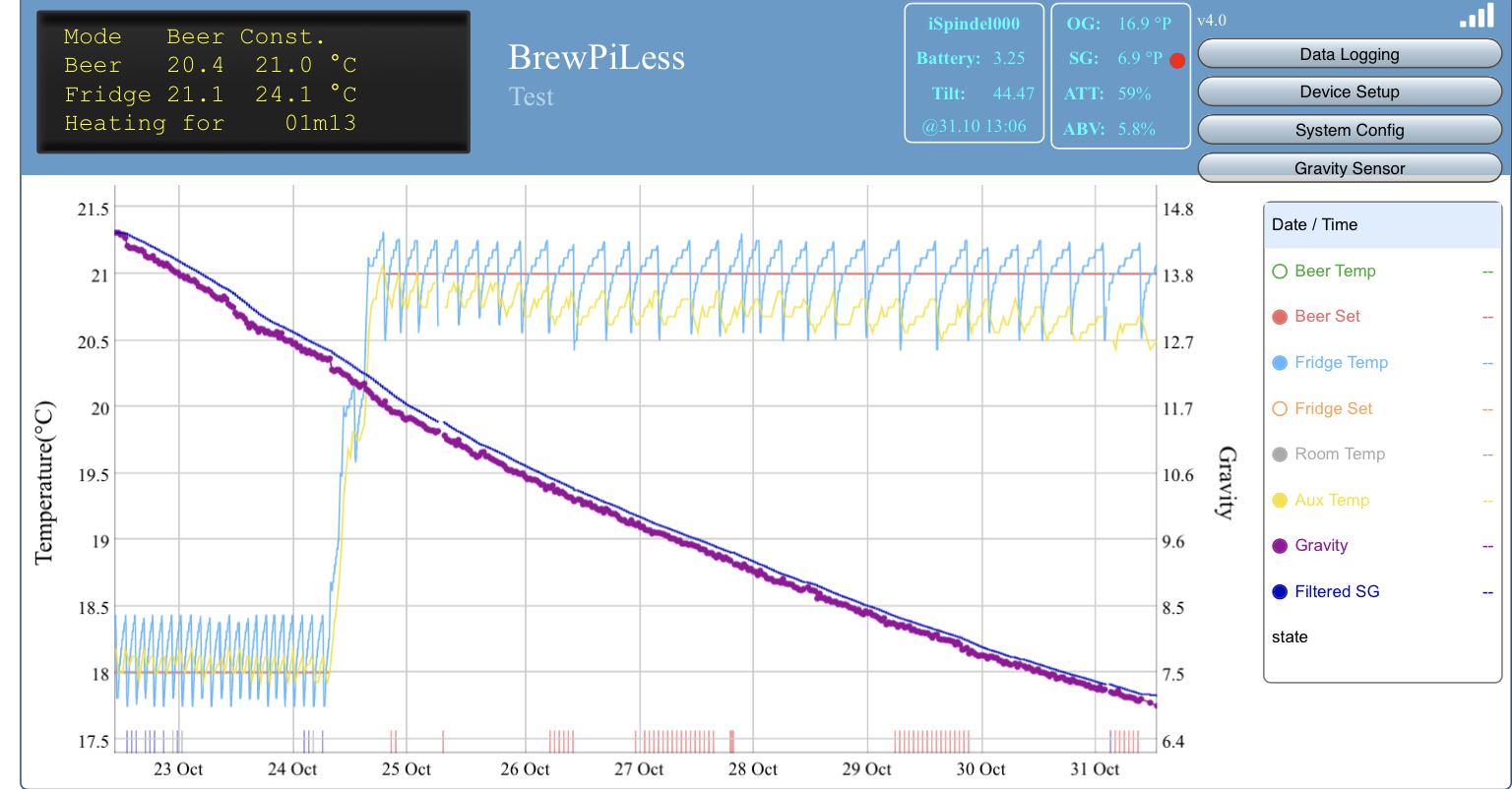Toggle the Filtered SG legend circle
This screenshot has height=789, width=1512.
[x=1280, y=592]
